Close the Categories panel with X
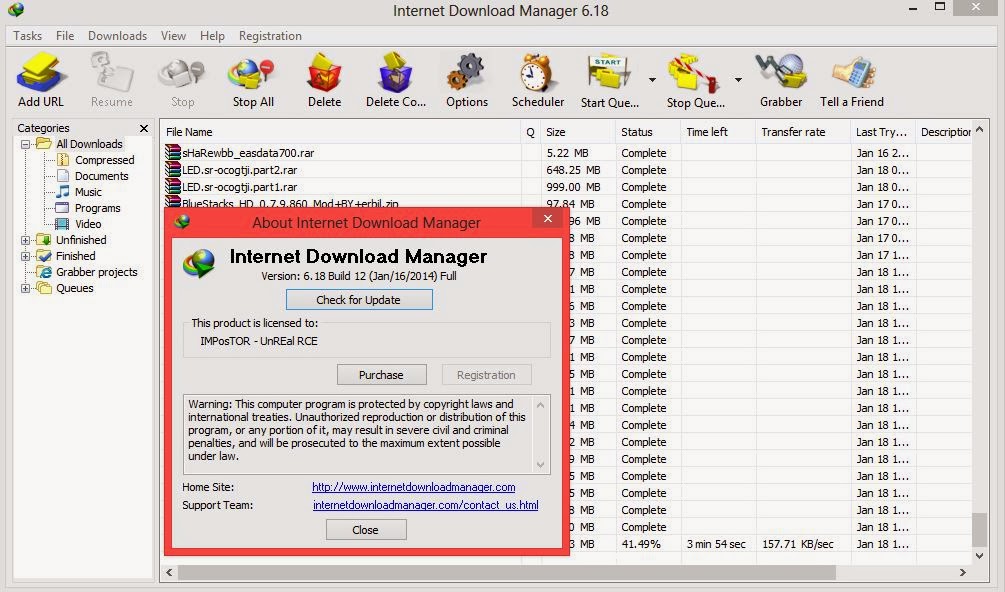This screenshot has height=592, width=1005. [144, 128]
